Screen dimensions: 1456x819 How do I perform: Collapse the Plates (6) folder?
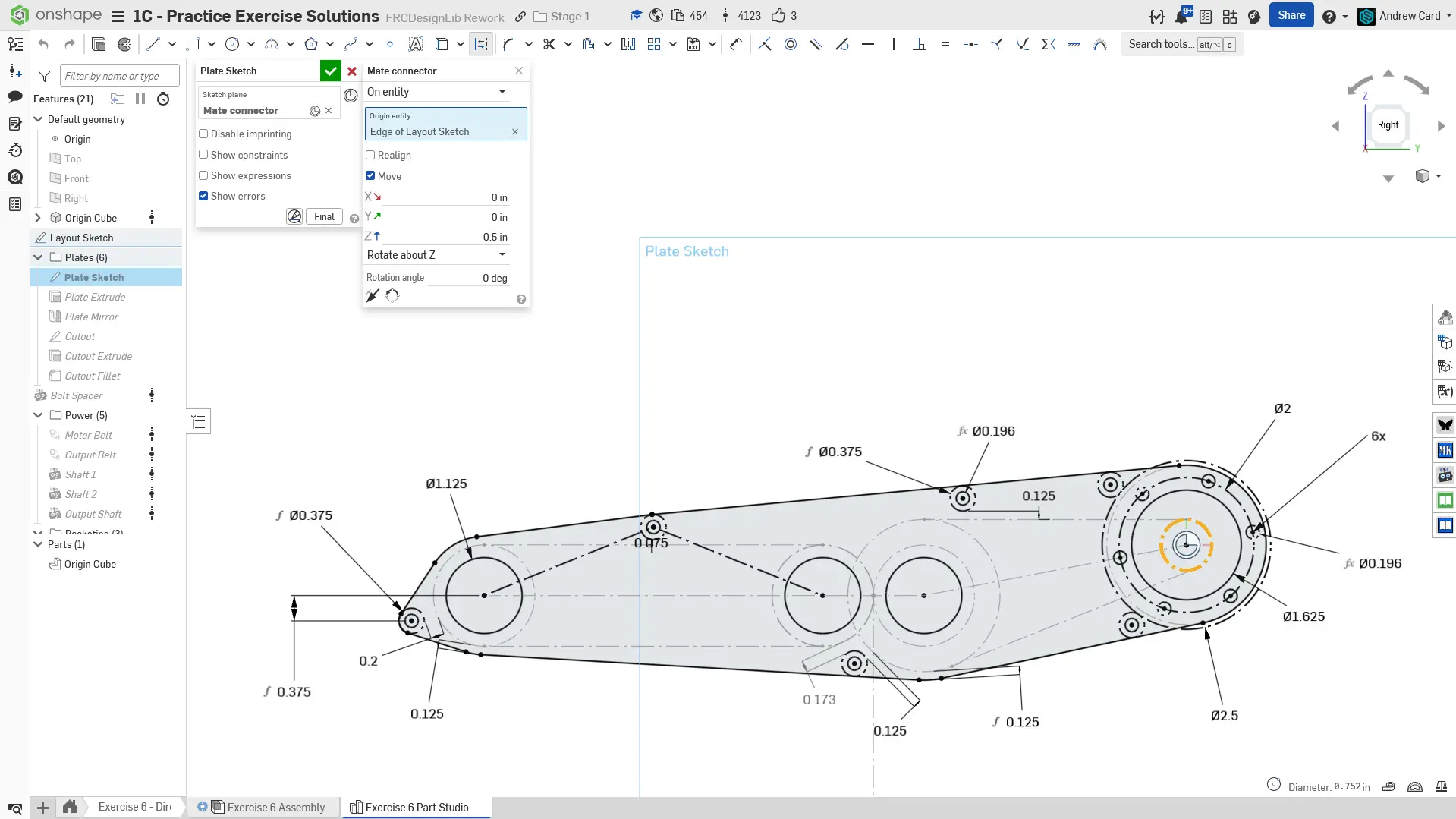point(38,257)
